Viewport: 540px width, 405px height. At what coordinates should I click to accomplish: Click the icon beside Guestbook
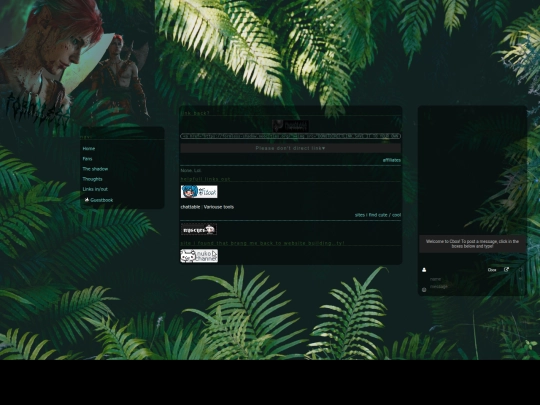point(86,200)
